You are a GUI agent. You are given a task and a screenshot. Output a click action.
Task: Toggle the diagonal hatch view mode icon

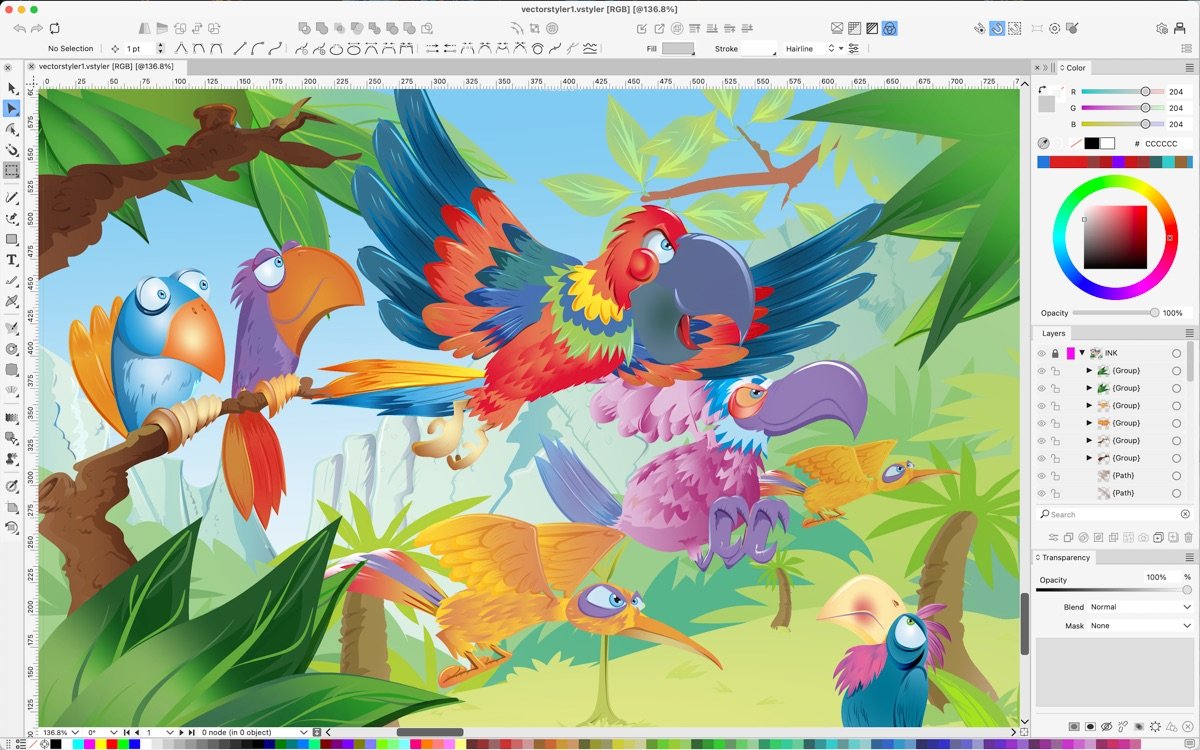pyautogui.click(x=872, y=29)
